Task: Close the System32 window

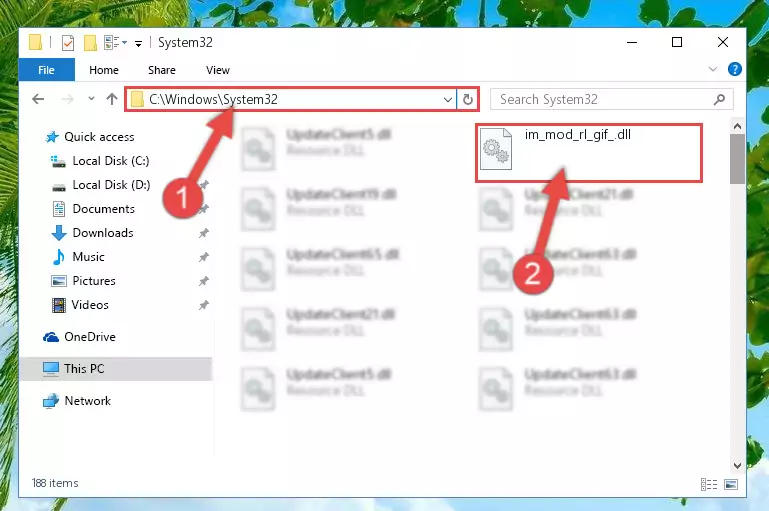Action: click(722, 42)
